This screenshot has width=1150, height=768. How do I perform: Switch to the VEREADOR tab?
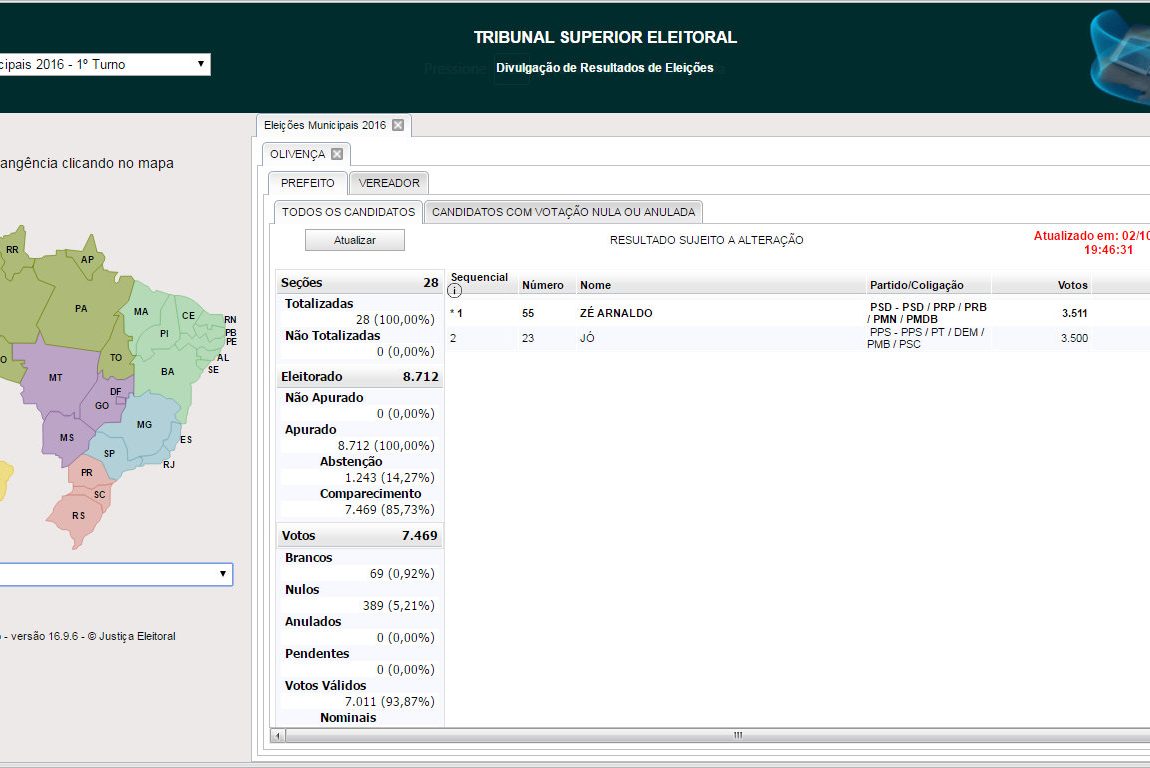click(x=389, y=183)
